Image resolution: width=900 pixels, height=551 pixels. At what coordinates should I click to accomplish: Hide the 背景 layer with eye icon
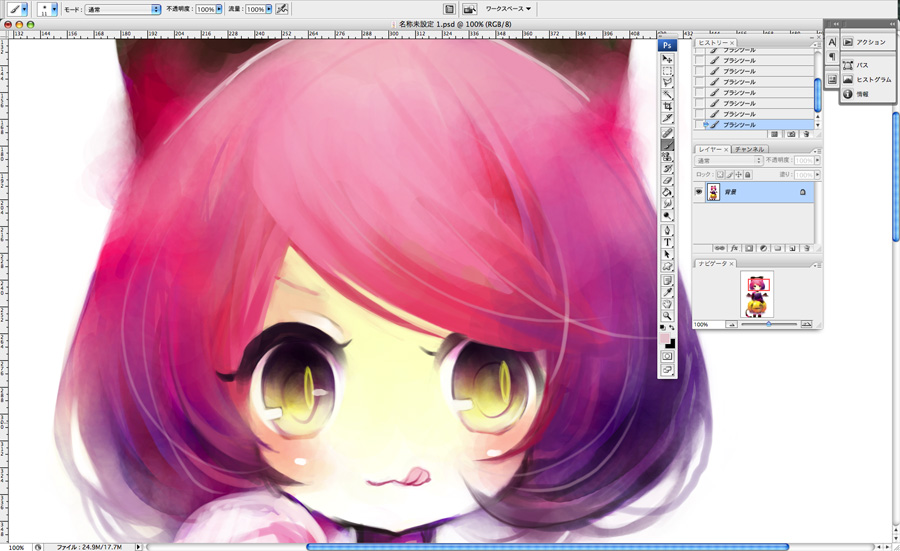pos(699,192)
